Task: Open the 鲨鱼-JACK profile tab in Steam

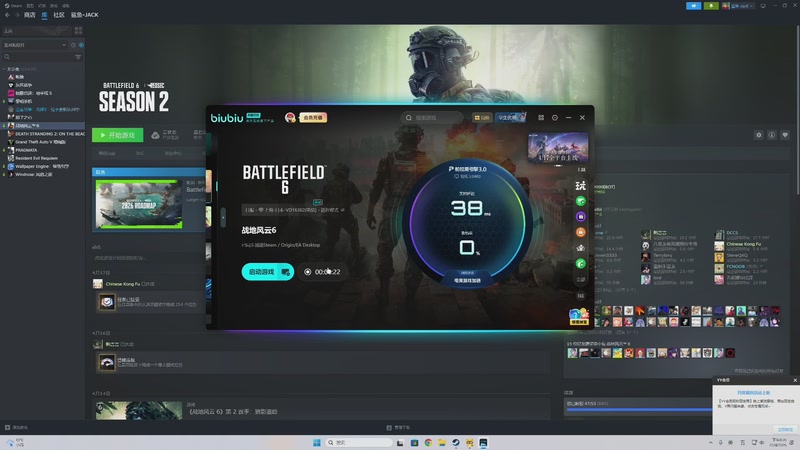Action: pos(85,15)
